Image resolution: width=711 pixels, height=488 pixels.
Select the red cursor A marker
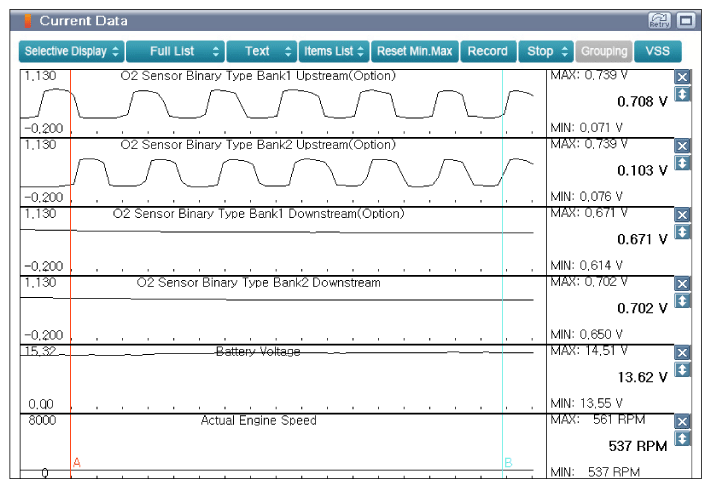(x=77, y=463)
